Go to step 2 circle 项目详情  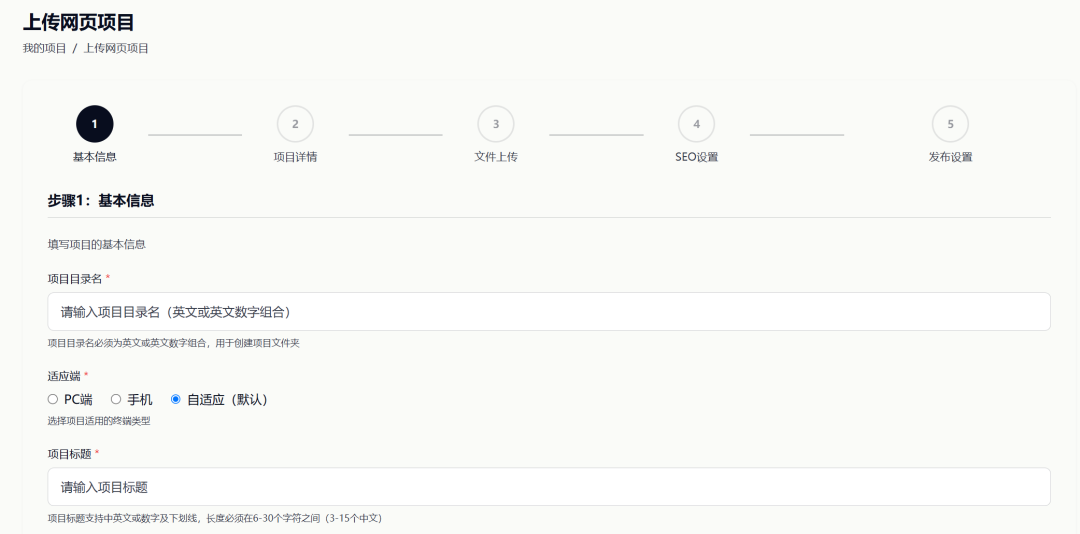pyautogui.click(x=295, y=124)
